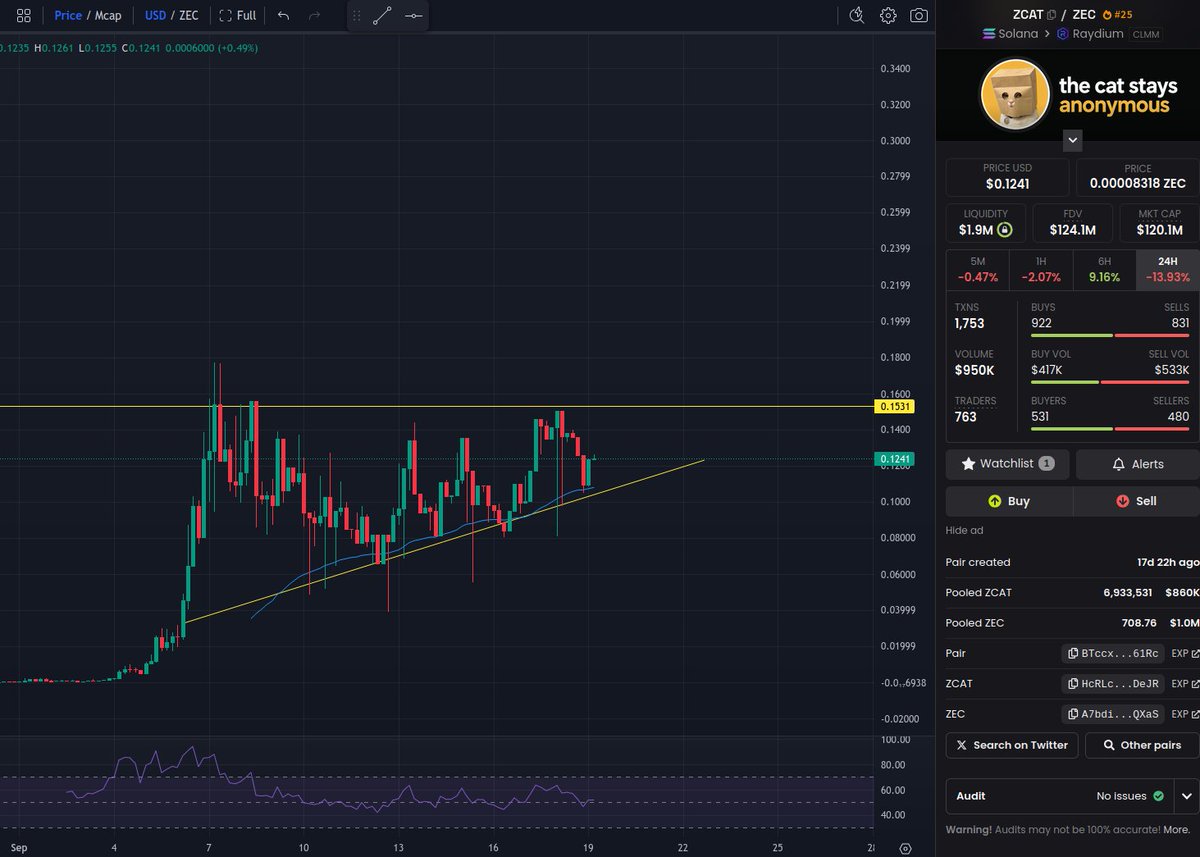Expand the Audit section chevron
The image size is (1200, 857).
click(1187, 796)
